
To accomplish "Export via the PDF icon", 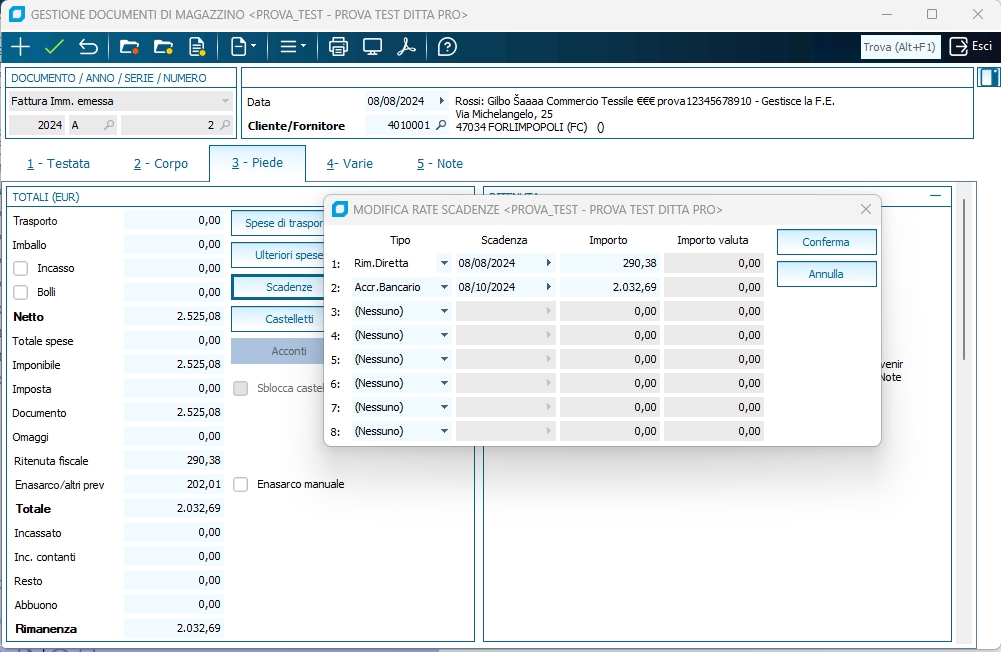I will pyautogui.click(x=406, y=47).
